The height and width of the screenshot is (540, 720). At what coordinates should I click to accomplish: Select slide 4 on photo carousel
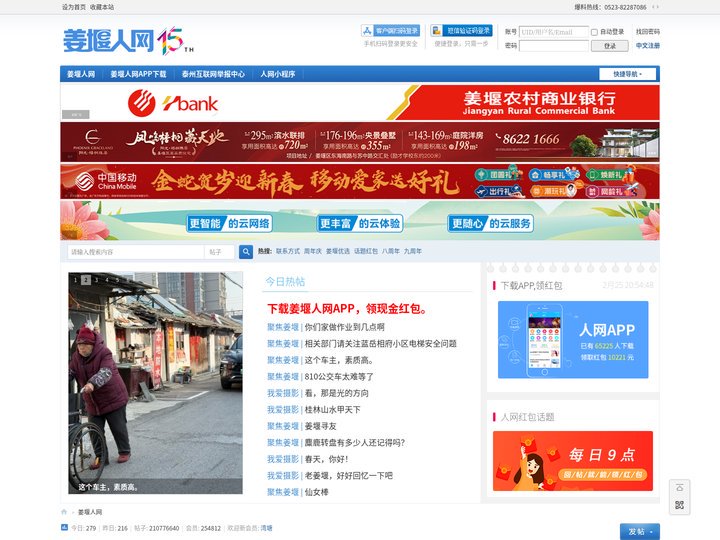tap(107, 280)
